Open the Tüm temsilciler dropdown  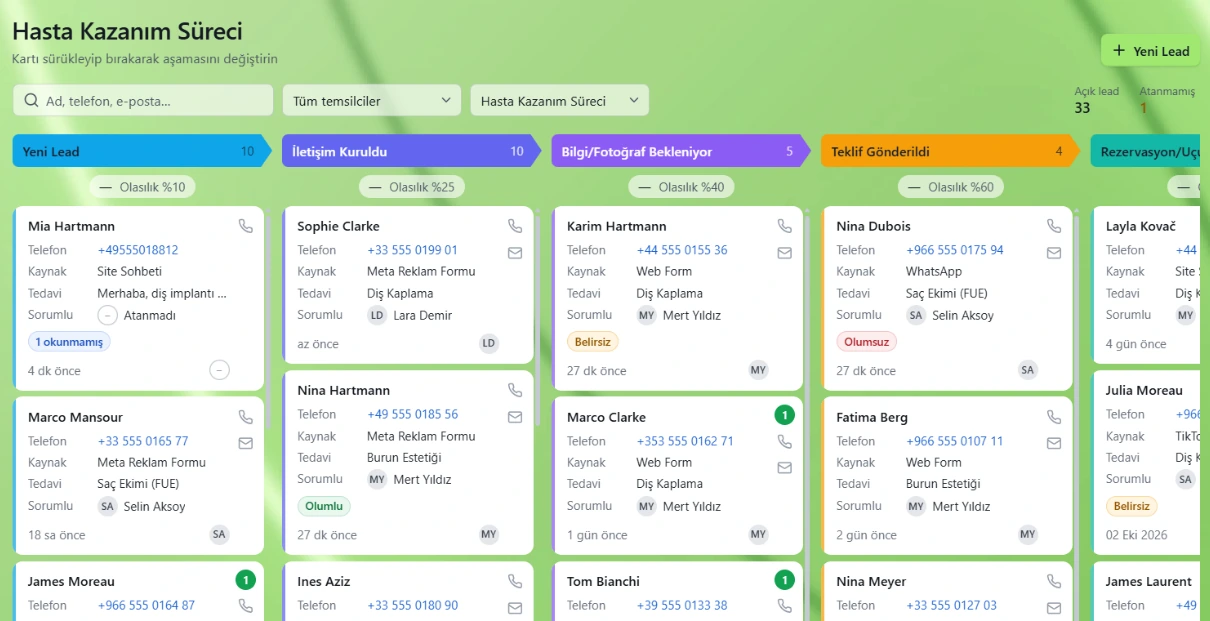(372, 100)
